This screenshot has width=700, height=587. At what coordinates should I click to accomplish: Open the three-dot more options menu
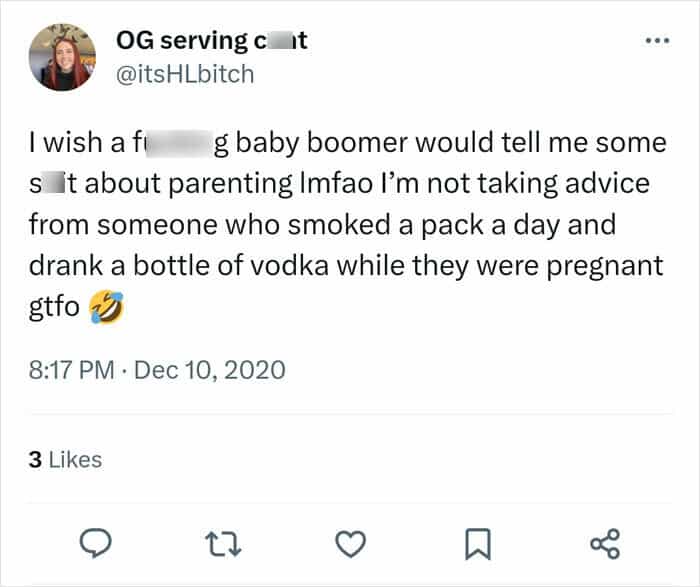click(658, 41)
